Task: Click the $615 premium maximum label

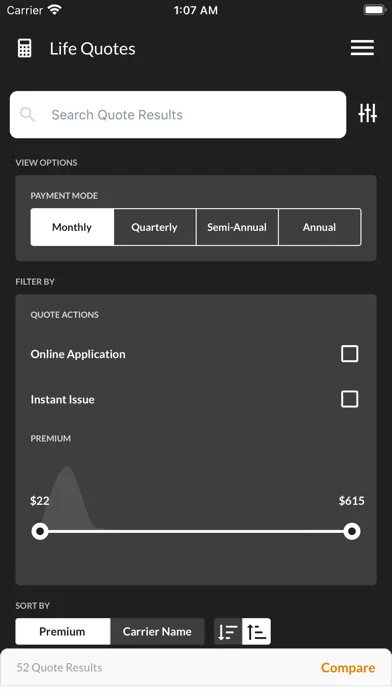Action: pyautogui.click(x=352, y=501)
